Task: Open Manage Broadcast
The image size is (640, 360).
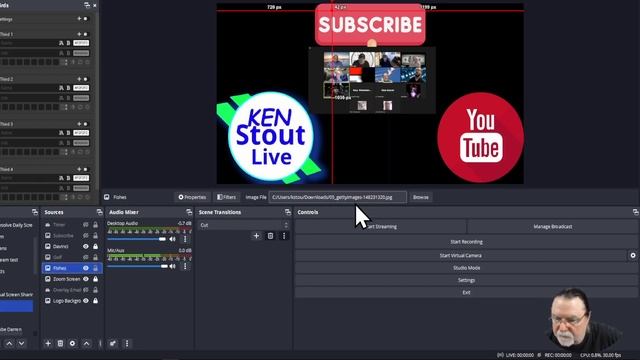Action: tap(553, 227)
